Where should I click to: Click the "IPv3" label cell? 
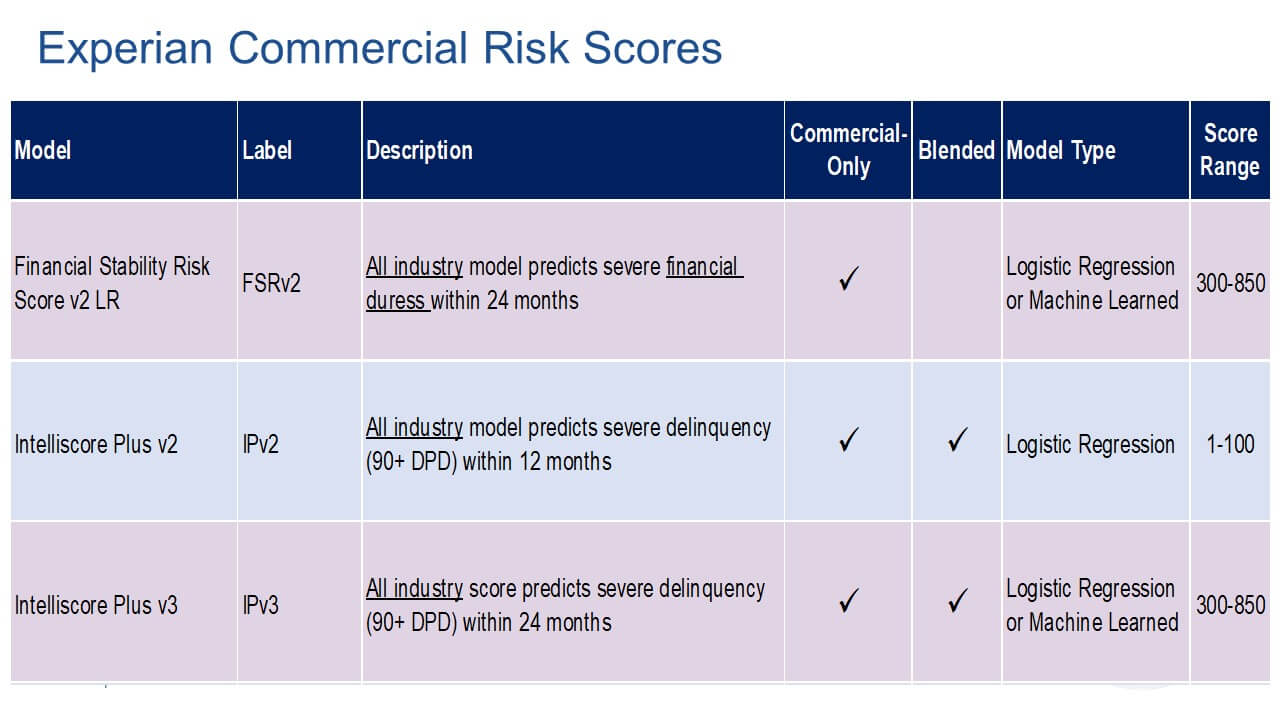(260, 605)
